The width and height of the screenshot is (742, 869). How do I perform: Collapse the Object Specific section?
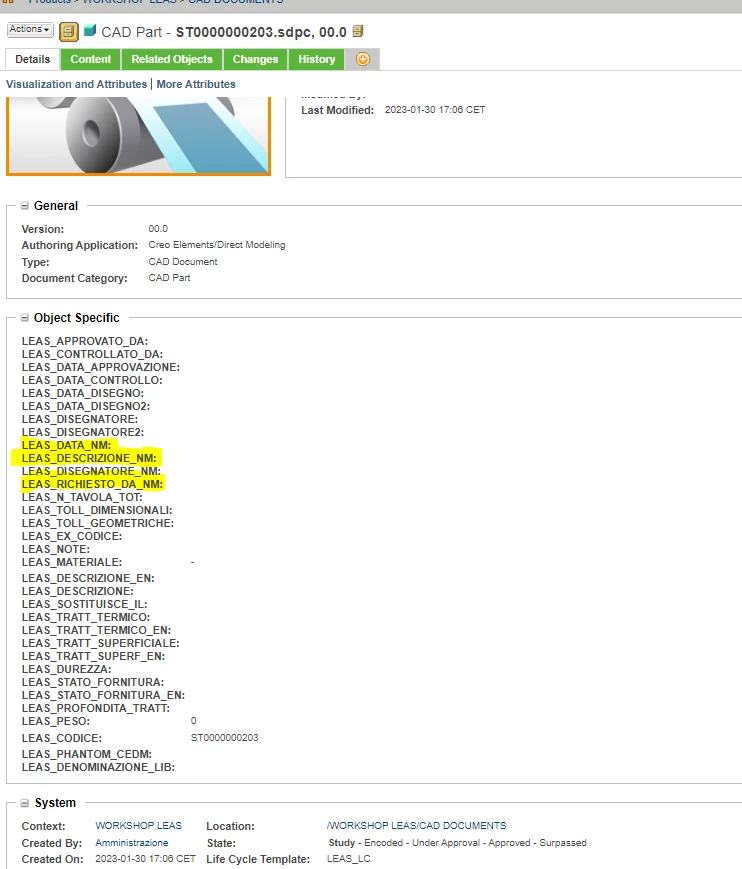24,318
